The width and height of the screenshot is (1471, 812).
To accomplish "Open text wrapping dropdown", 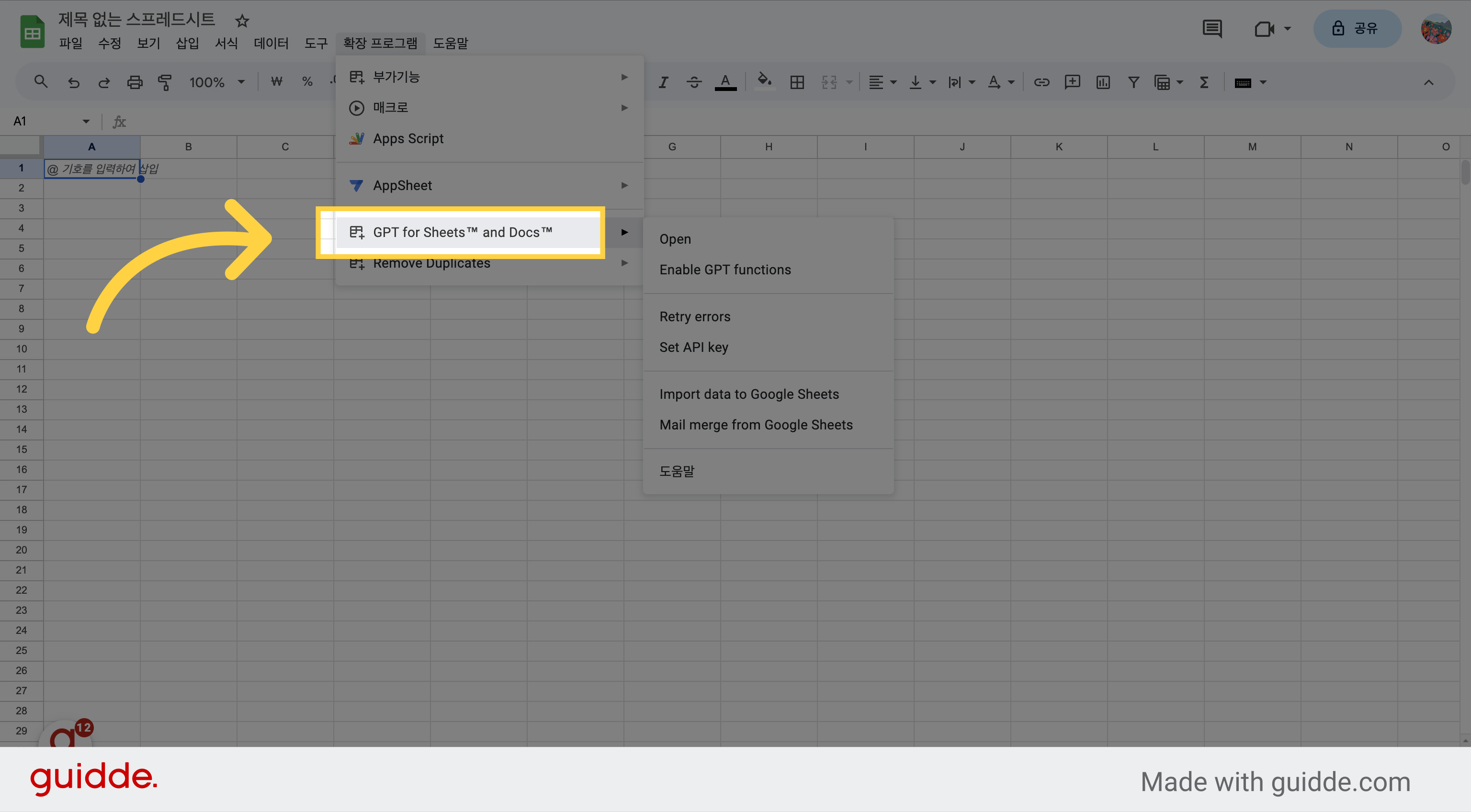I will (x=961, y=82).
